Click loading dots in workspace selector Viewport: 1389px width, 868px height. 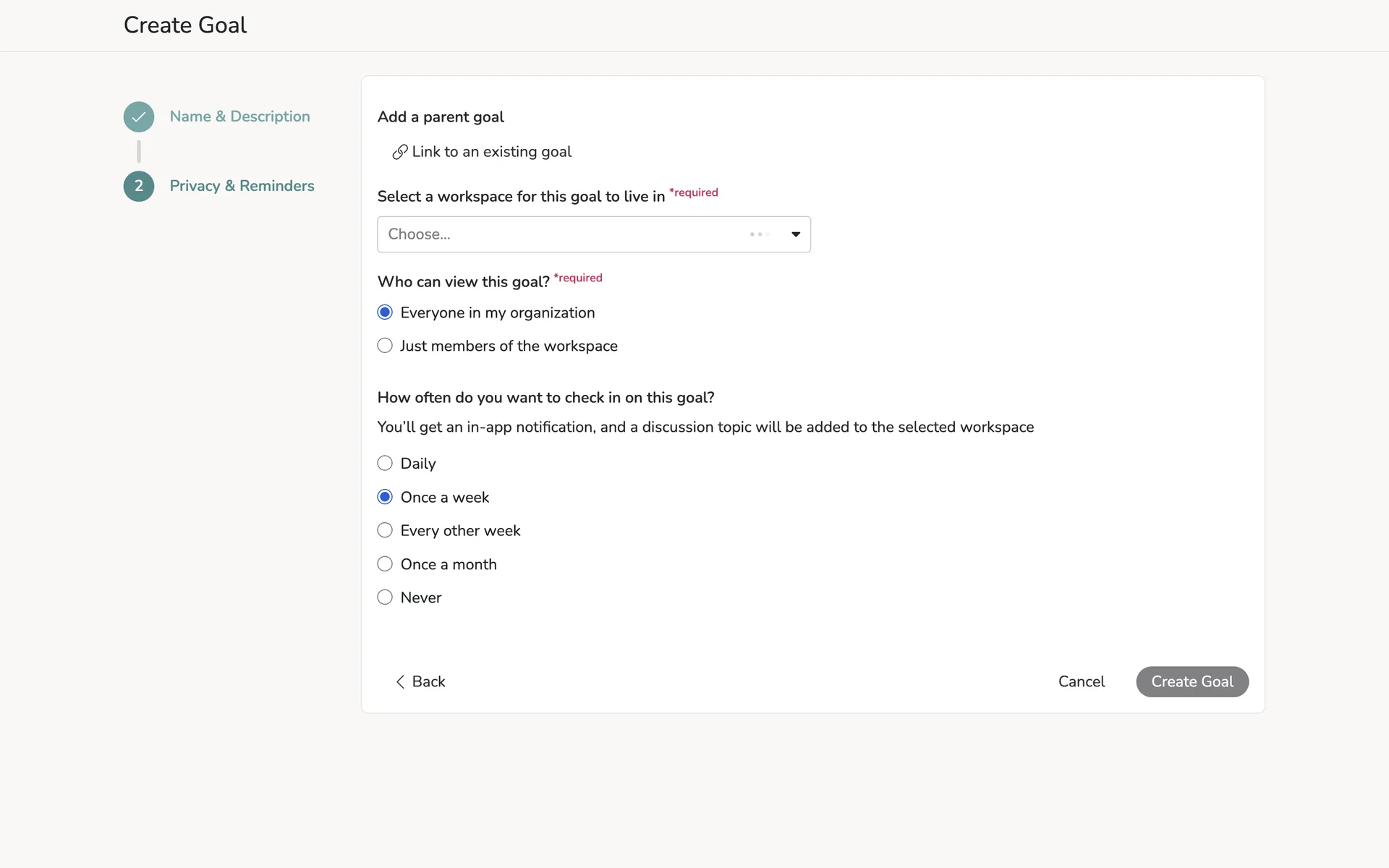(x=759, y=234)
